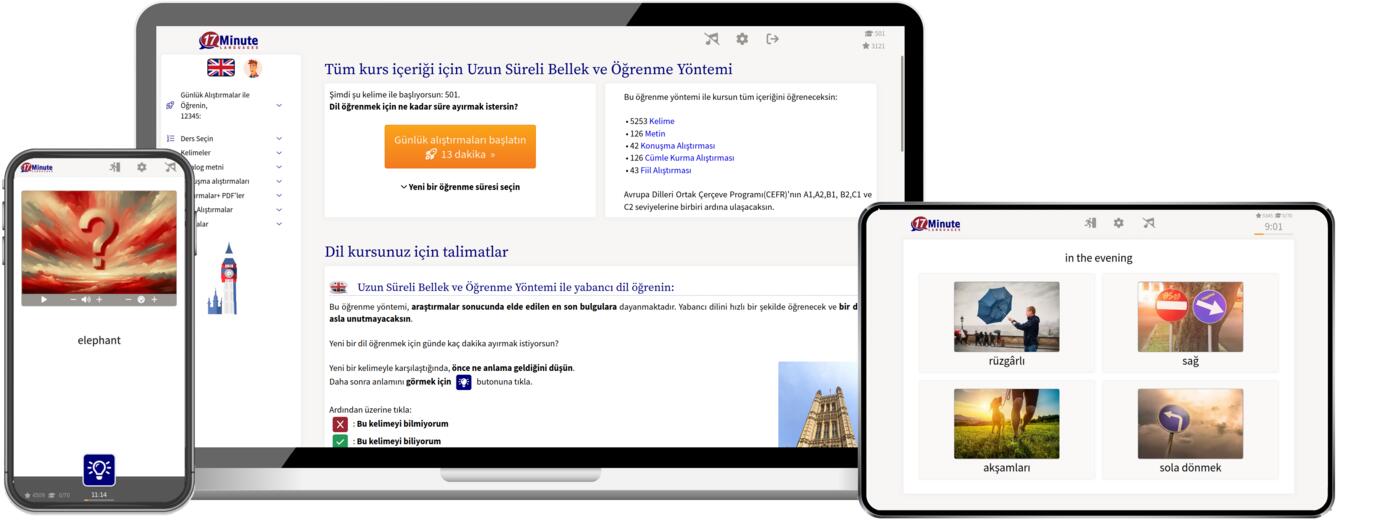Click the 9:01 timer on the tablet
Viewport: 1400px width, 532px height.
click(1273, 227)
